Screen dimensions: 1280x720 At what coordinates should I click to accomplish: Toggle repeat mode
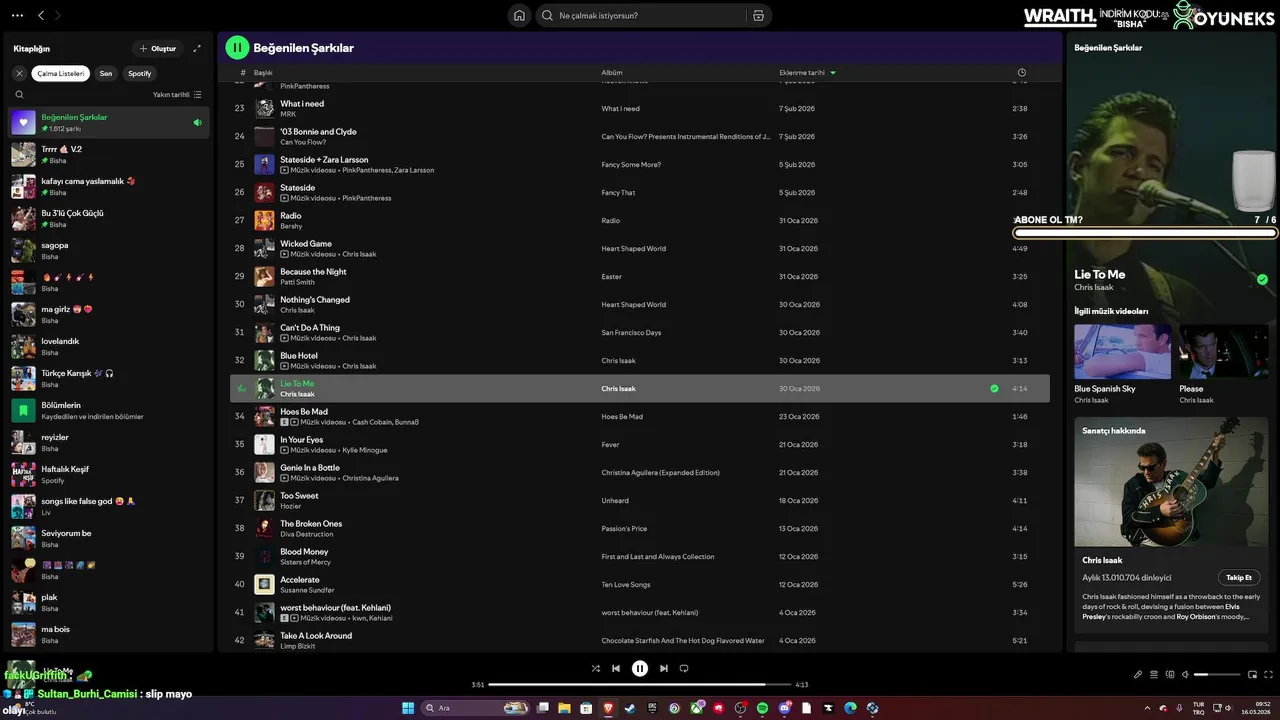click(x=684, y=668)
